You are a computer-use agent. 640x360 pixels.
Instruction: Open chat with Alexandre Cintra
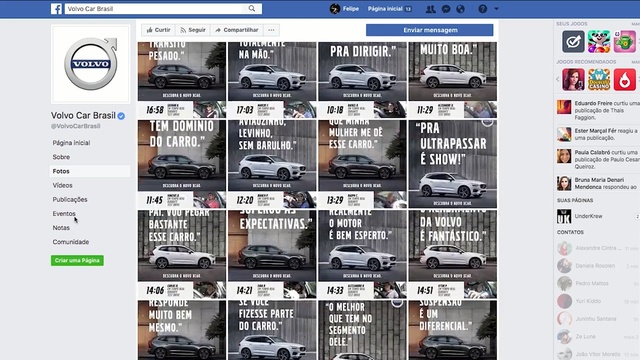[x=598, y=248]
